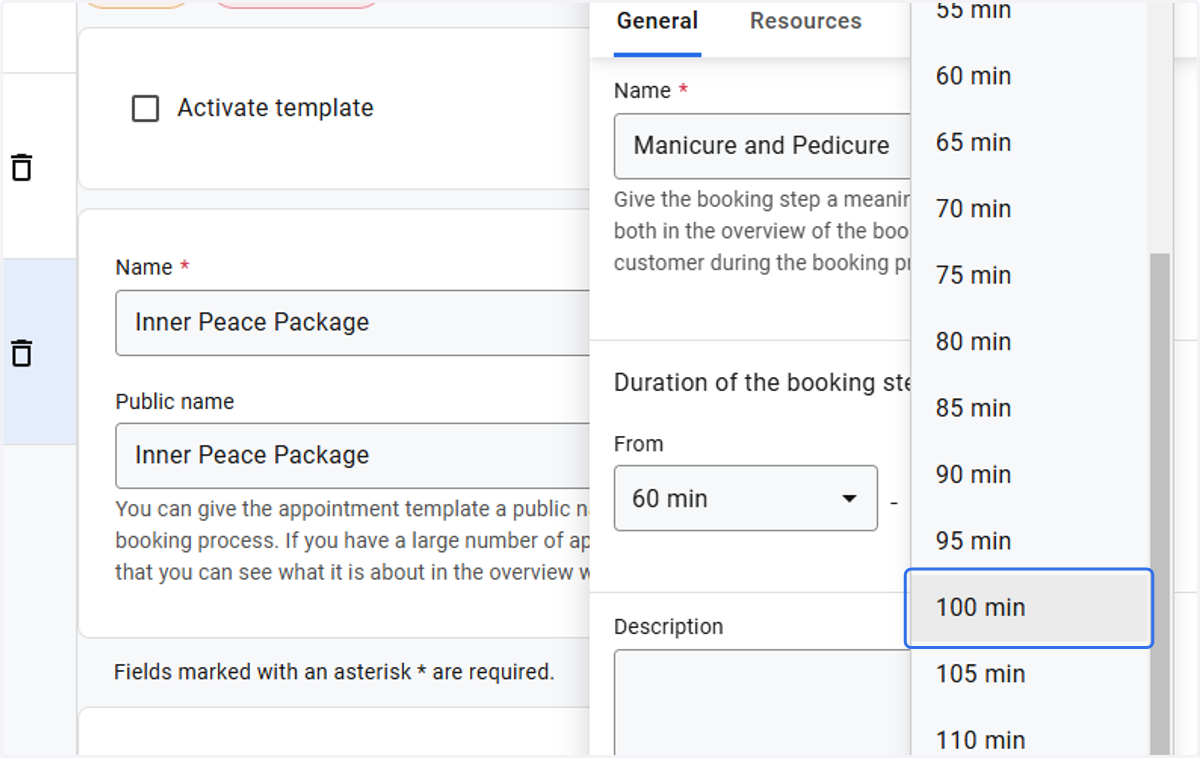Screen dimensions: 1200x758
Task: Switch to the General tab
Action: click(657, 21)
